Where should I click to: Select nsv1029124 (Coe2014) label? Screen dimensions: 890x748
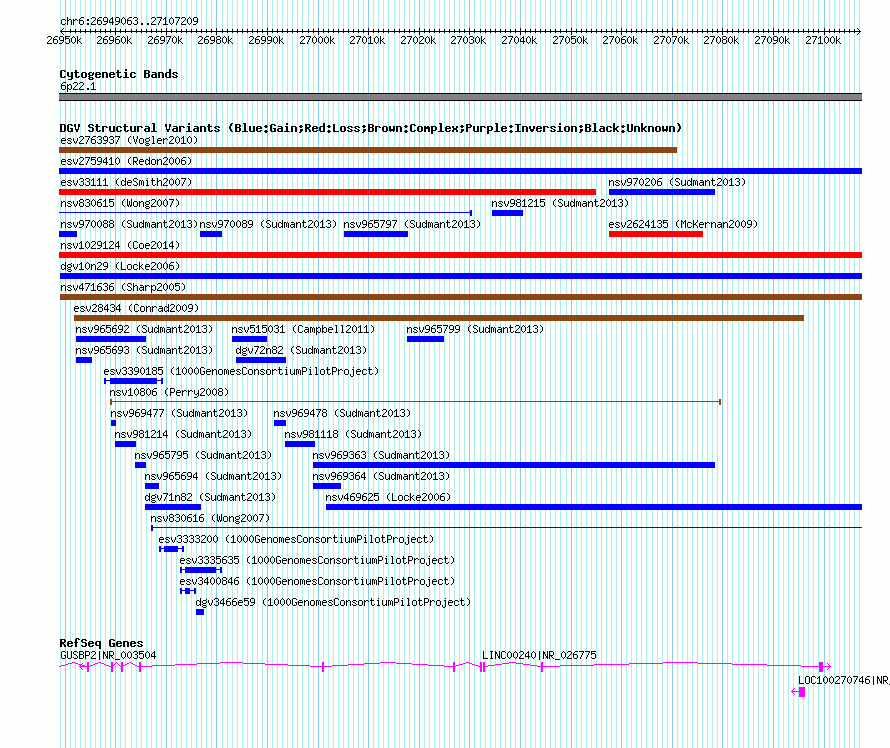[120, 245]
